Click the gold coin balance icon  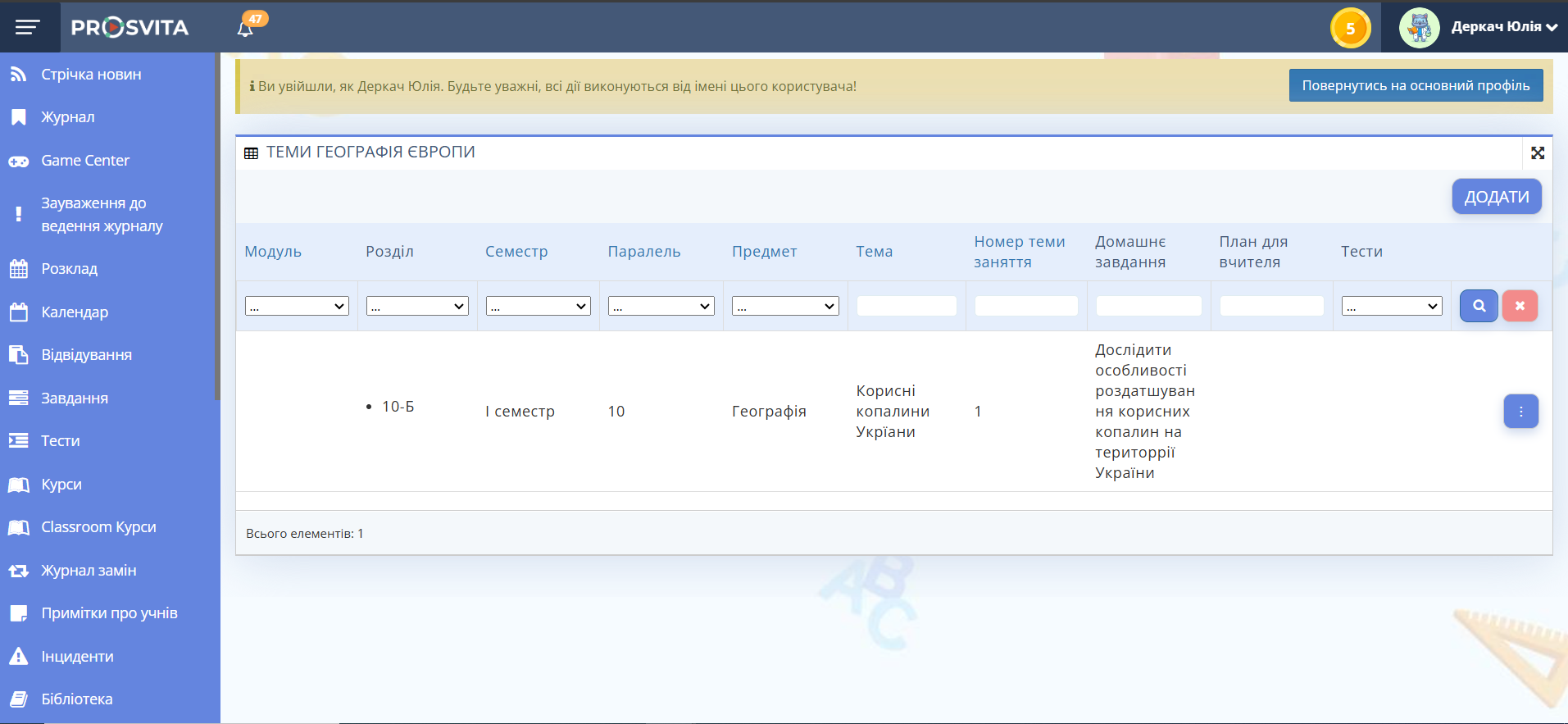tap(1350, 29)
